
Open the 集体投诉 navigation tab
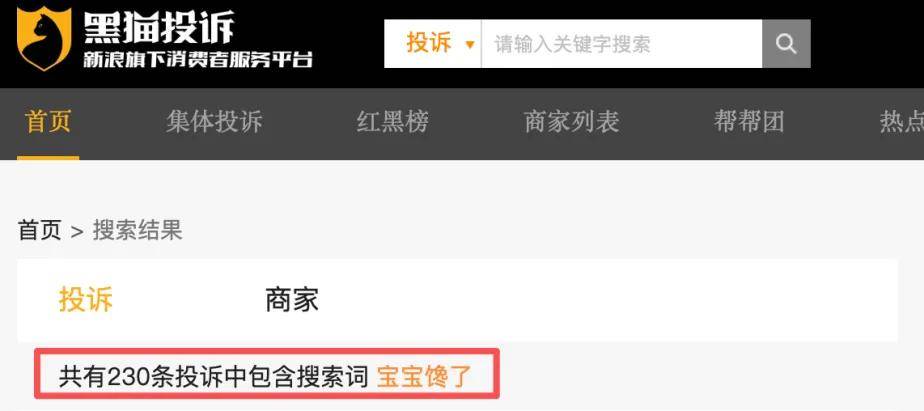click(x=214, y=122)
